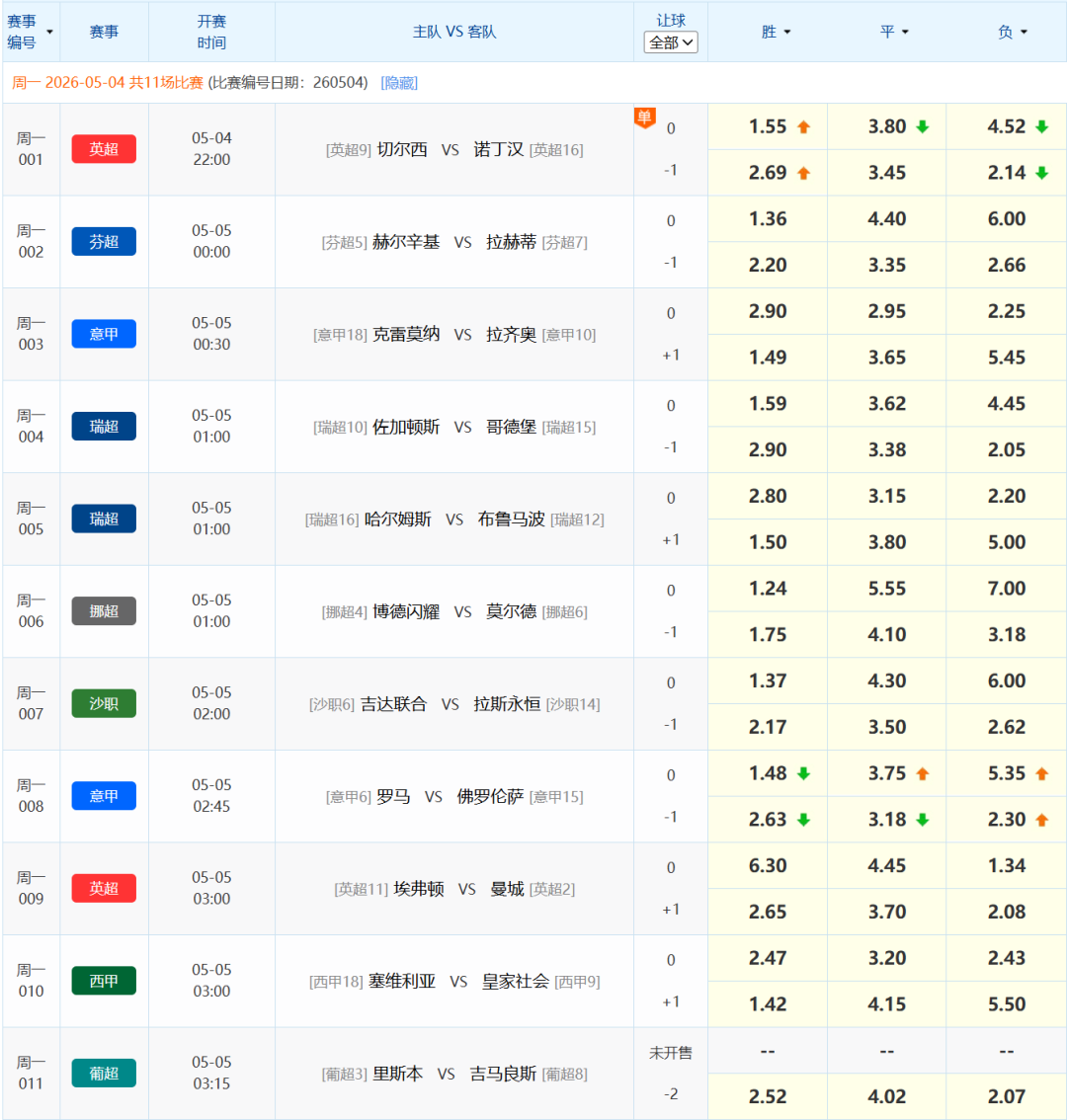1067x1120 pixels.
Task: Pick handicap win odds 2.69 for match 001
Action: (x=768, y=173)
